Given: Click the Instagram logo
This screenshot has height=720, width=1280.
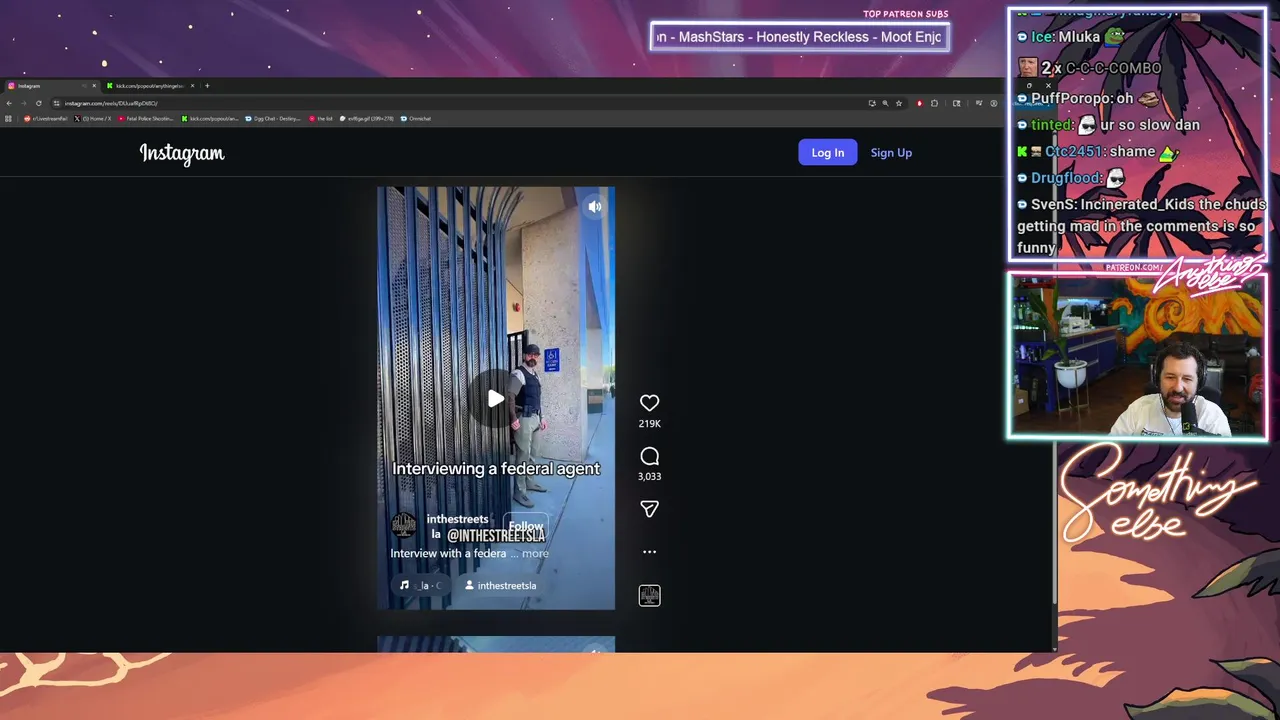Looking at the screenshot, I should pyautogui.click(x=182, y=153).
